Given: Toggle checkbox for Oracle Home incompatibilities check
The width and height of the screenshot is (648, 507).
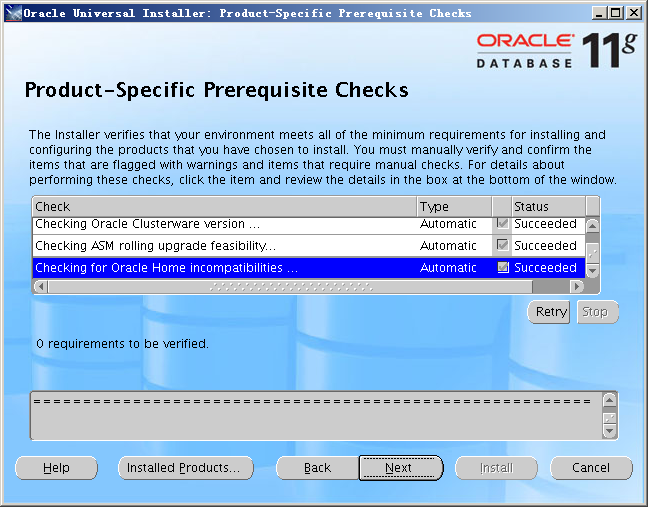Looking at the screenshot, I should (502, 268).
